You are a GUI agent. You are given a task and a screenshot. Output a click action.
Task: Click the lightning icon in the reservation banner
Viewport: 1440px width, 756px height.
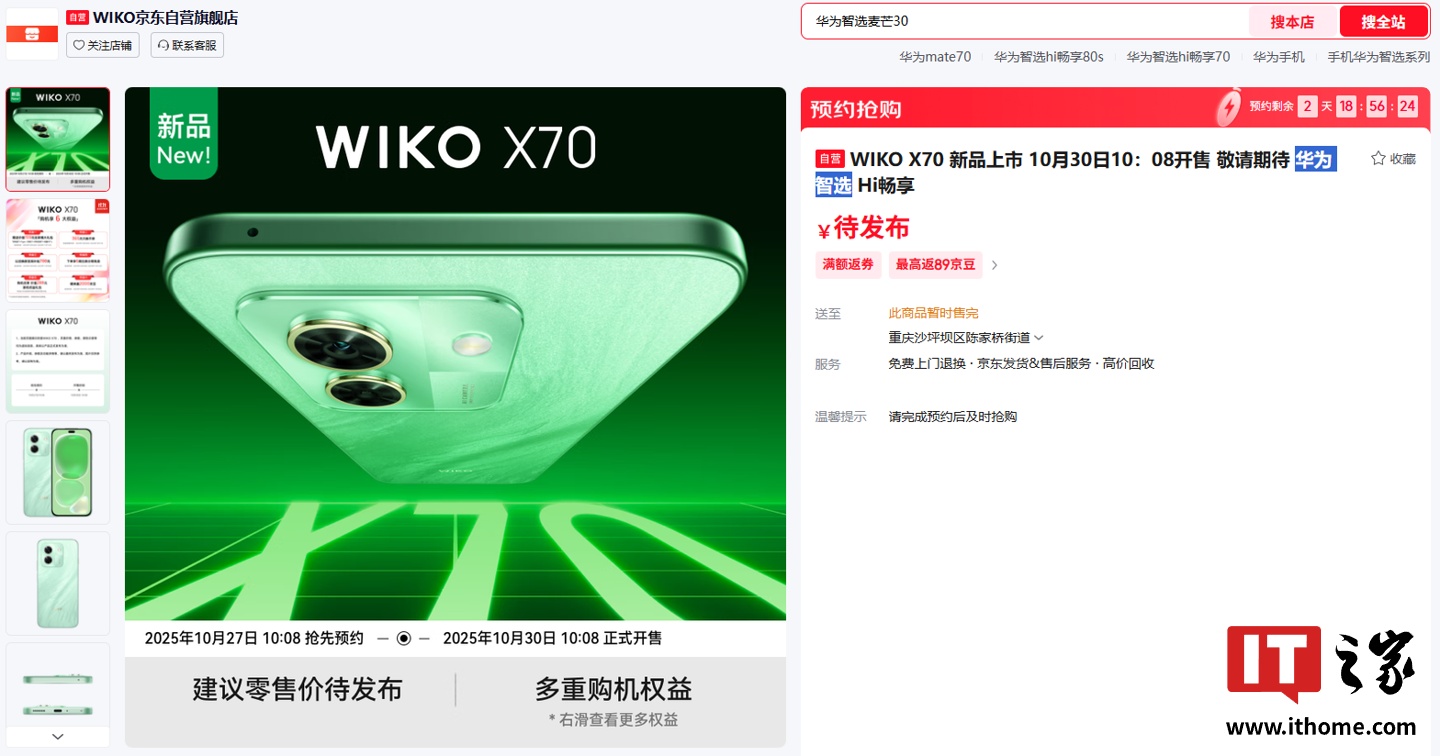1229,107
